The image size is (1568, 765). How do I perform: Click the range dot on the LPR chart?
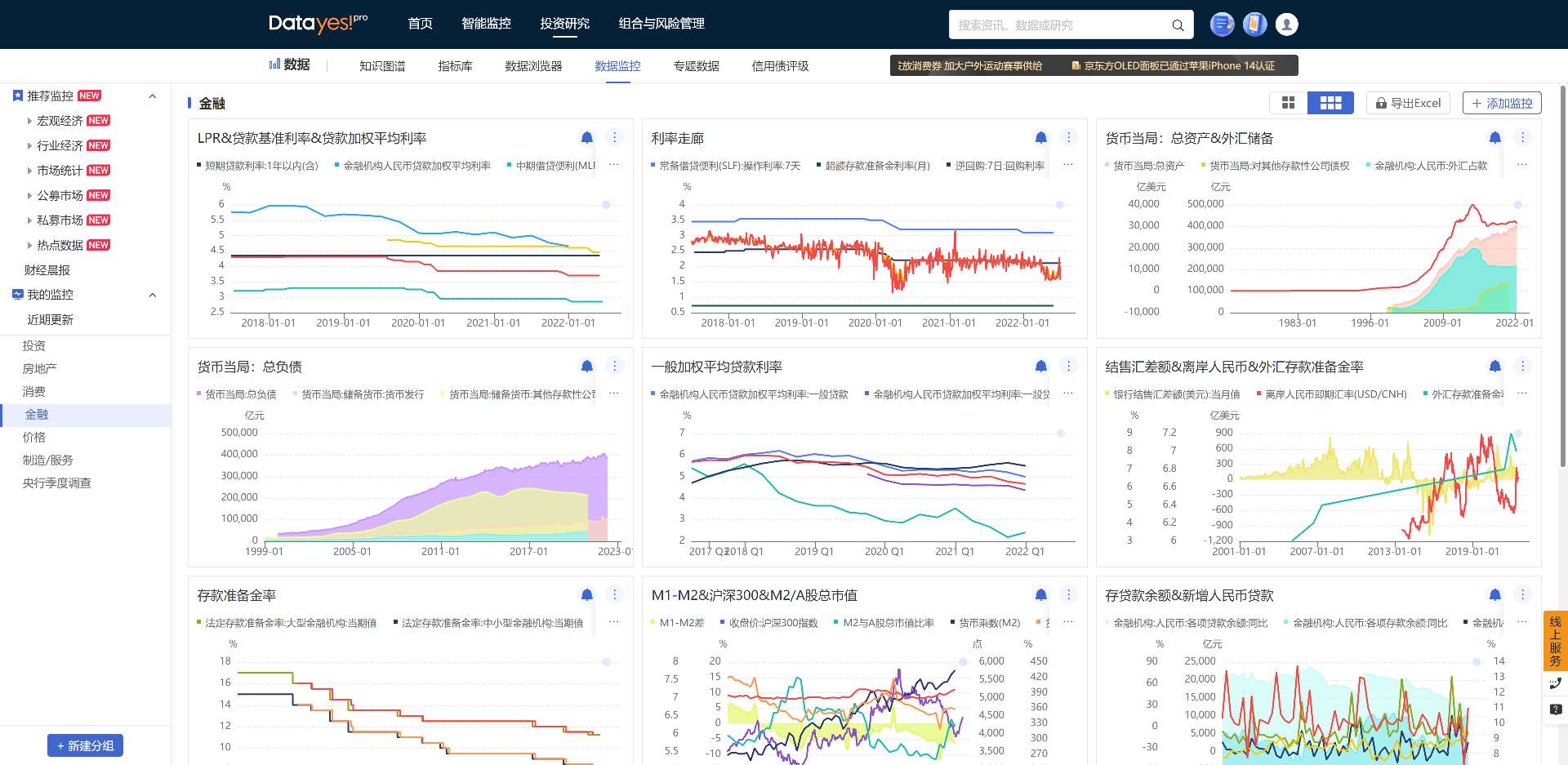pyautogui.click(x=606, y=205)
